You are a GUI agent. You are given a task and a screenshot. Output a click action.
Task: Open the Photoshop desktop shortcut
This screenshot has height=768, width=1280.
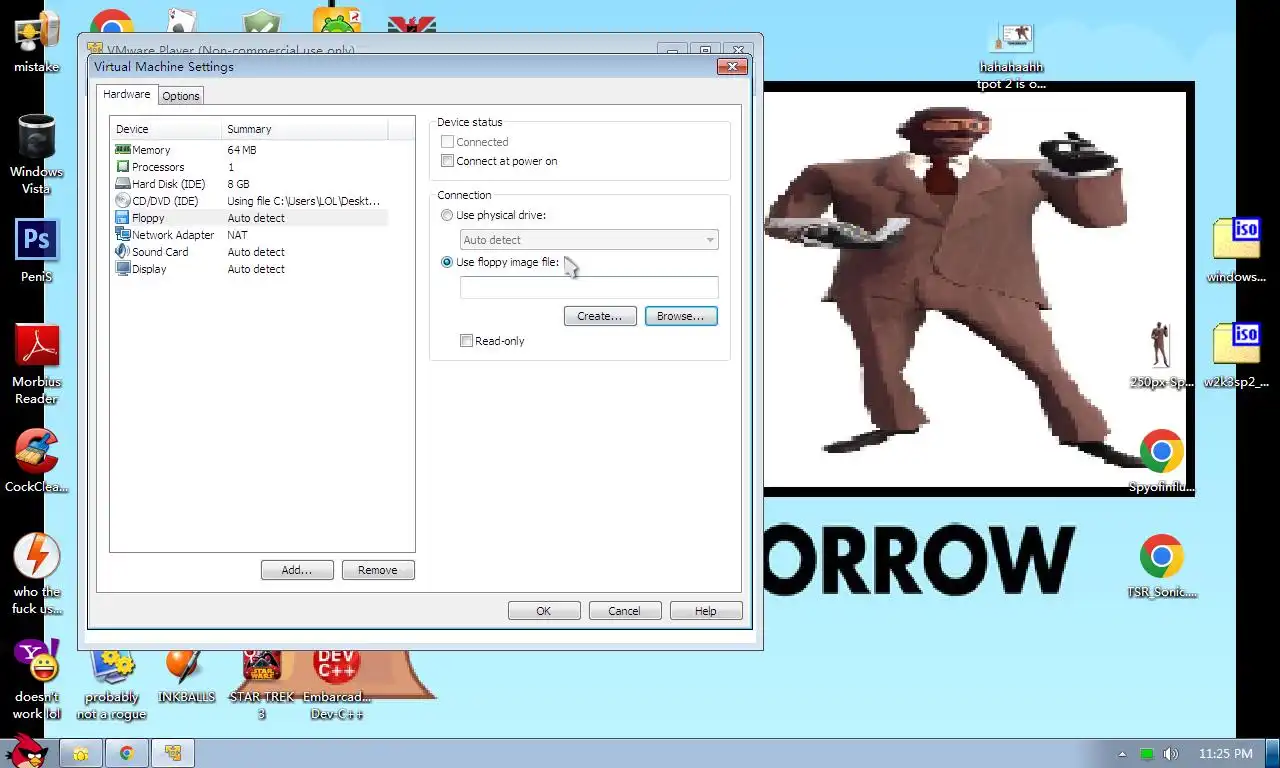point(36,241)
